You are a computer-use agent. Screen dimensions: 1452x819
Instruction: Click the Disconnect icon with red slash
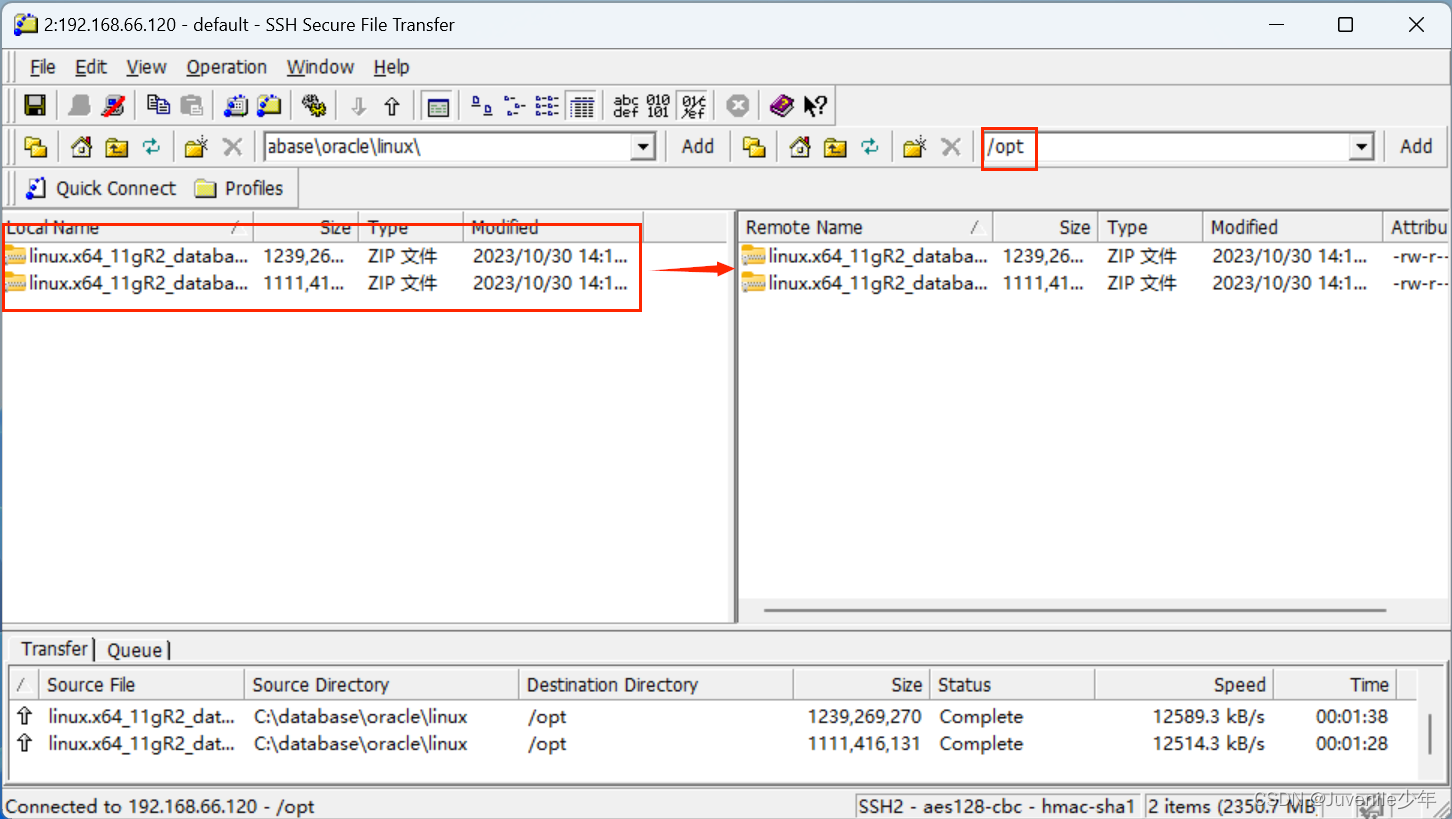114,105
